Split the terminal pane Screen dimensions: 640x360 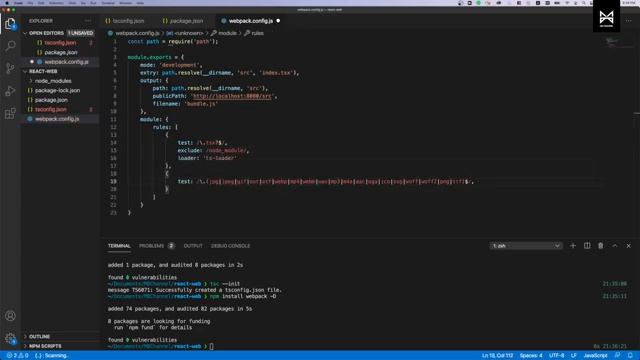click(587, 246)
